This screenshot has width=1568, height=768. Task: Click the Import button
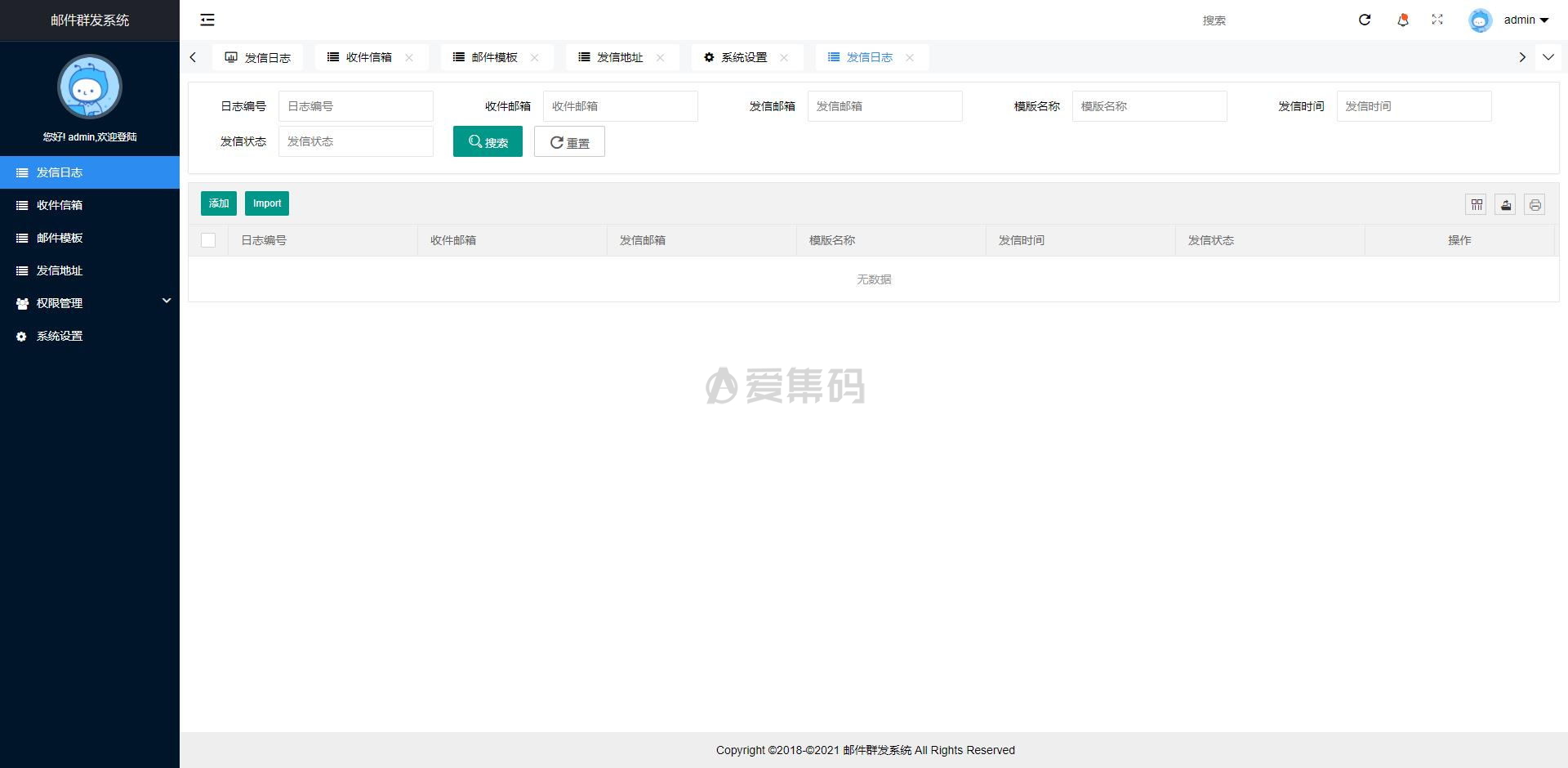[x=267, y=203]
